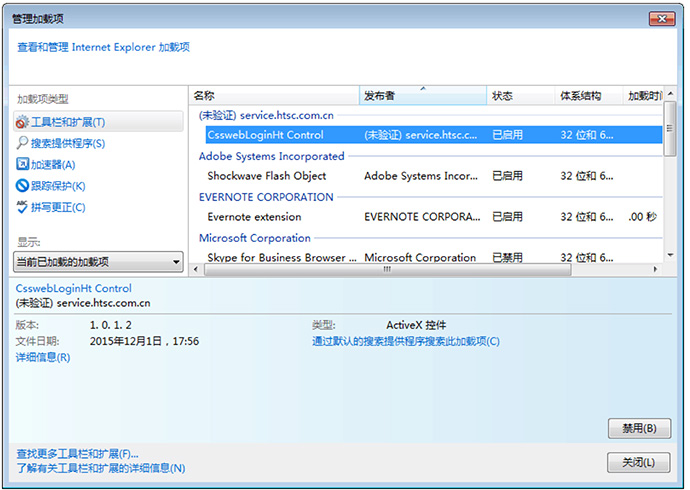Open the 详细信息(R) link
This screenshot has height=490, width=690.
click(43, 357)
